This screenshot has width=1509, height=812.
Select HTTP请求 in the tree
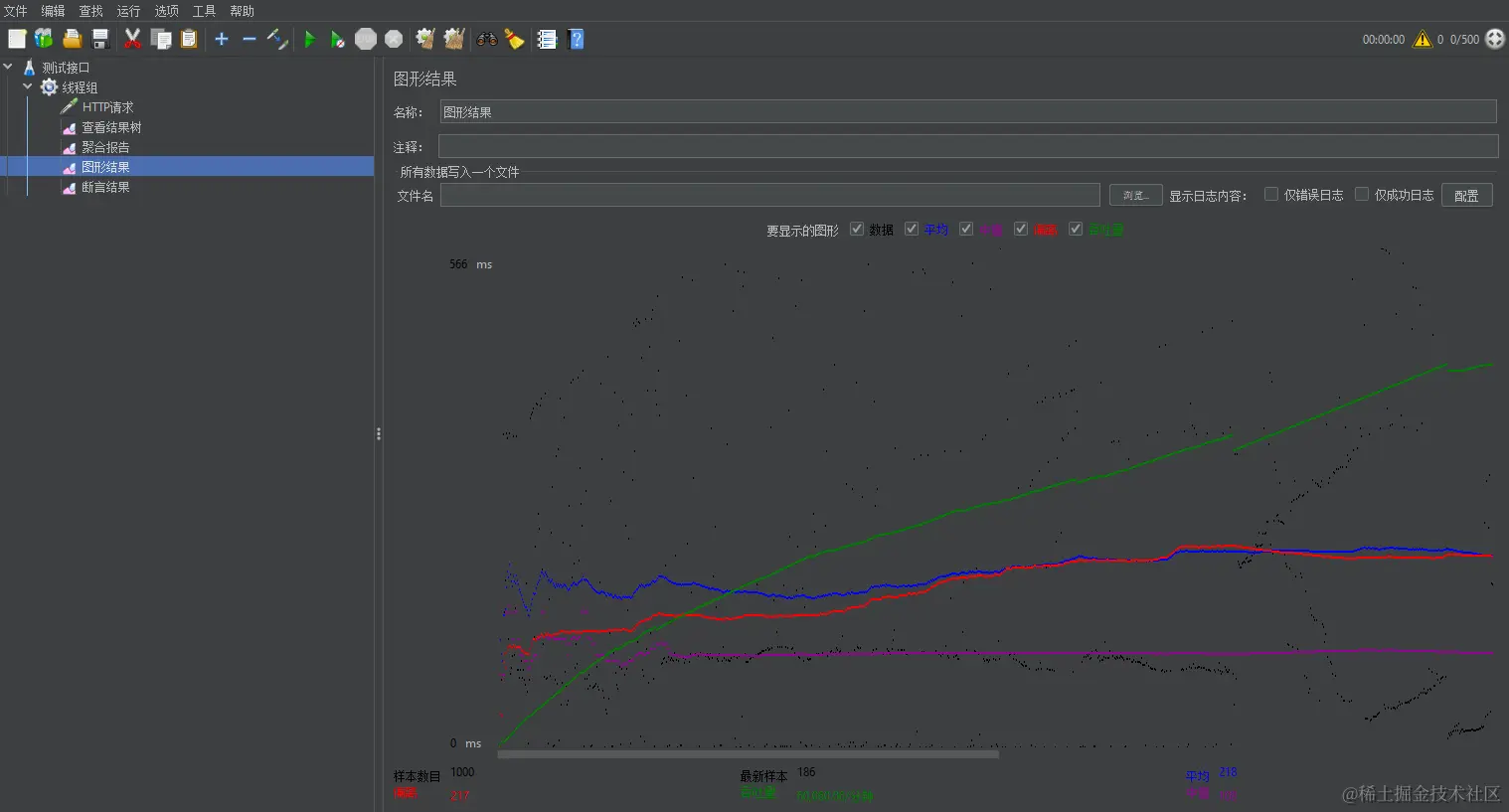pos(107,107)
